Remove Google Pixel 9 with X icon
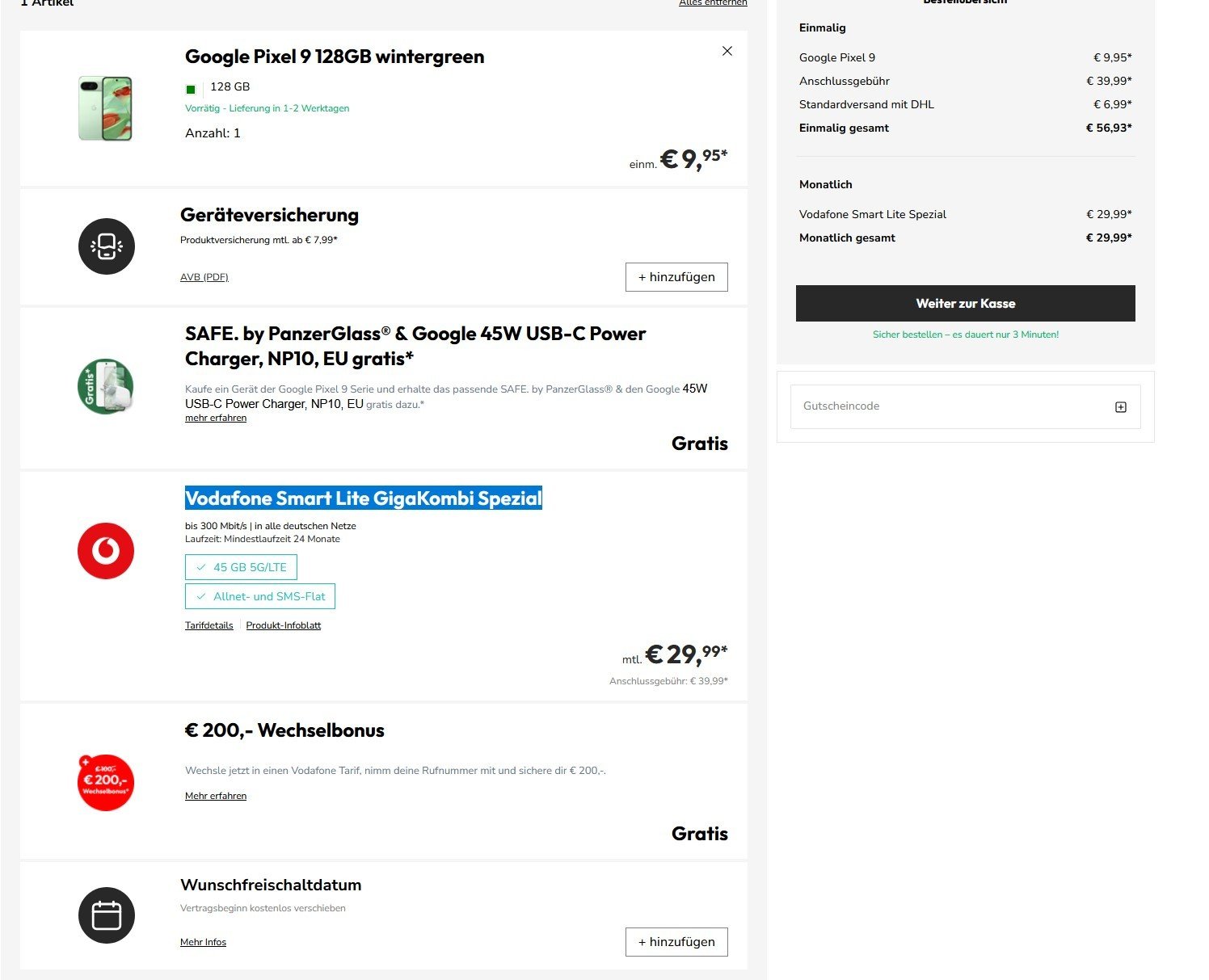Image resolution: width=1209 pixels, height=980 pixels. tap(727, 51)
